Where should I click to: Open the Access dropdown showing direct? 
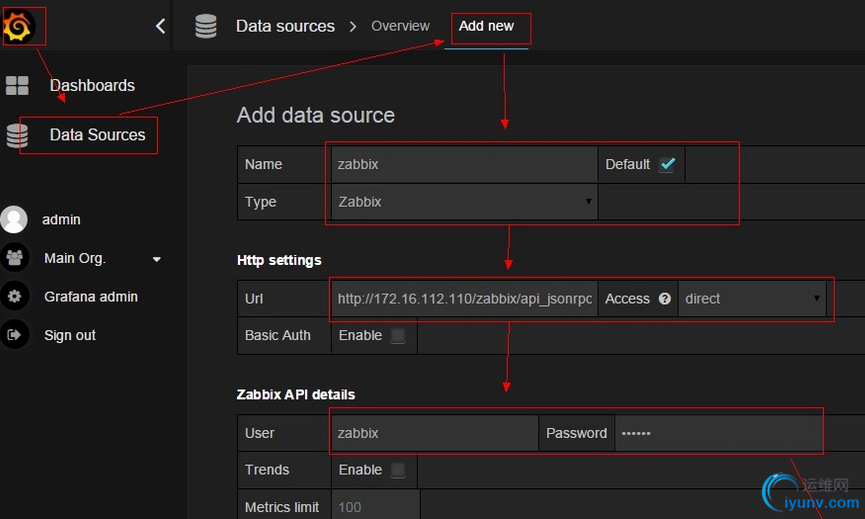pos(752,298)
